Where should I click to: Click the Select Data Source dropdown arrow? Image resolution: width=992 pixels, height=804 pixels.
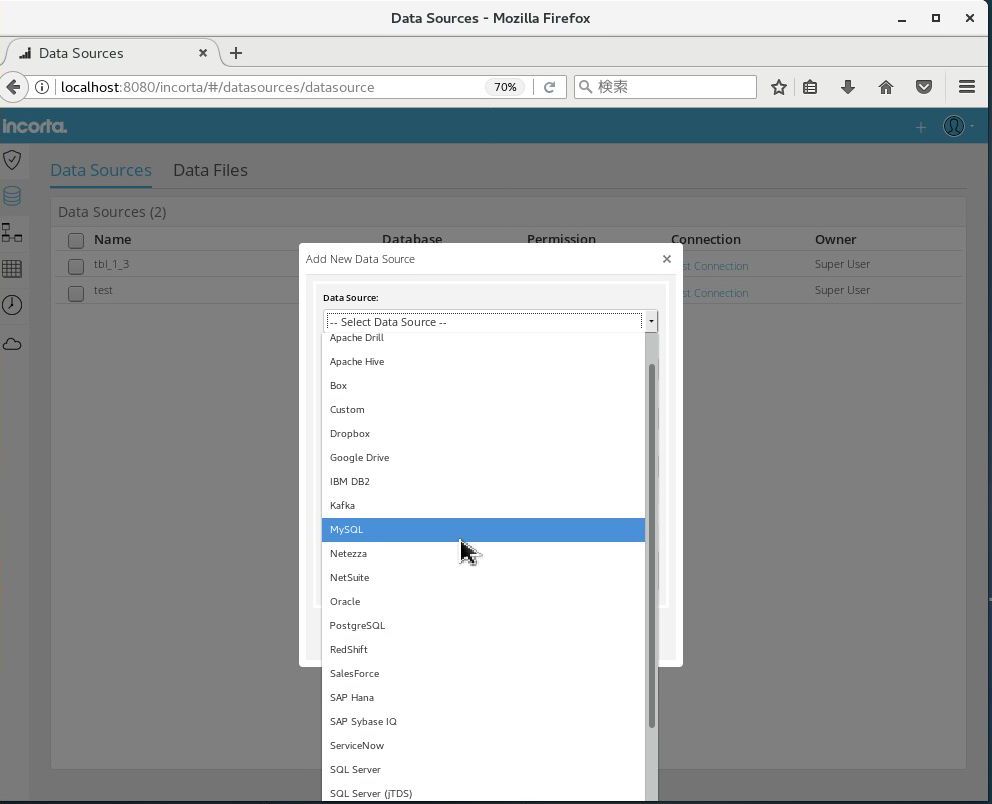click(x=651, y=321)
